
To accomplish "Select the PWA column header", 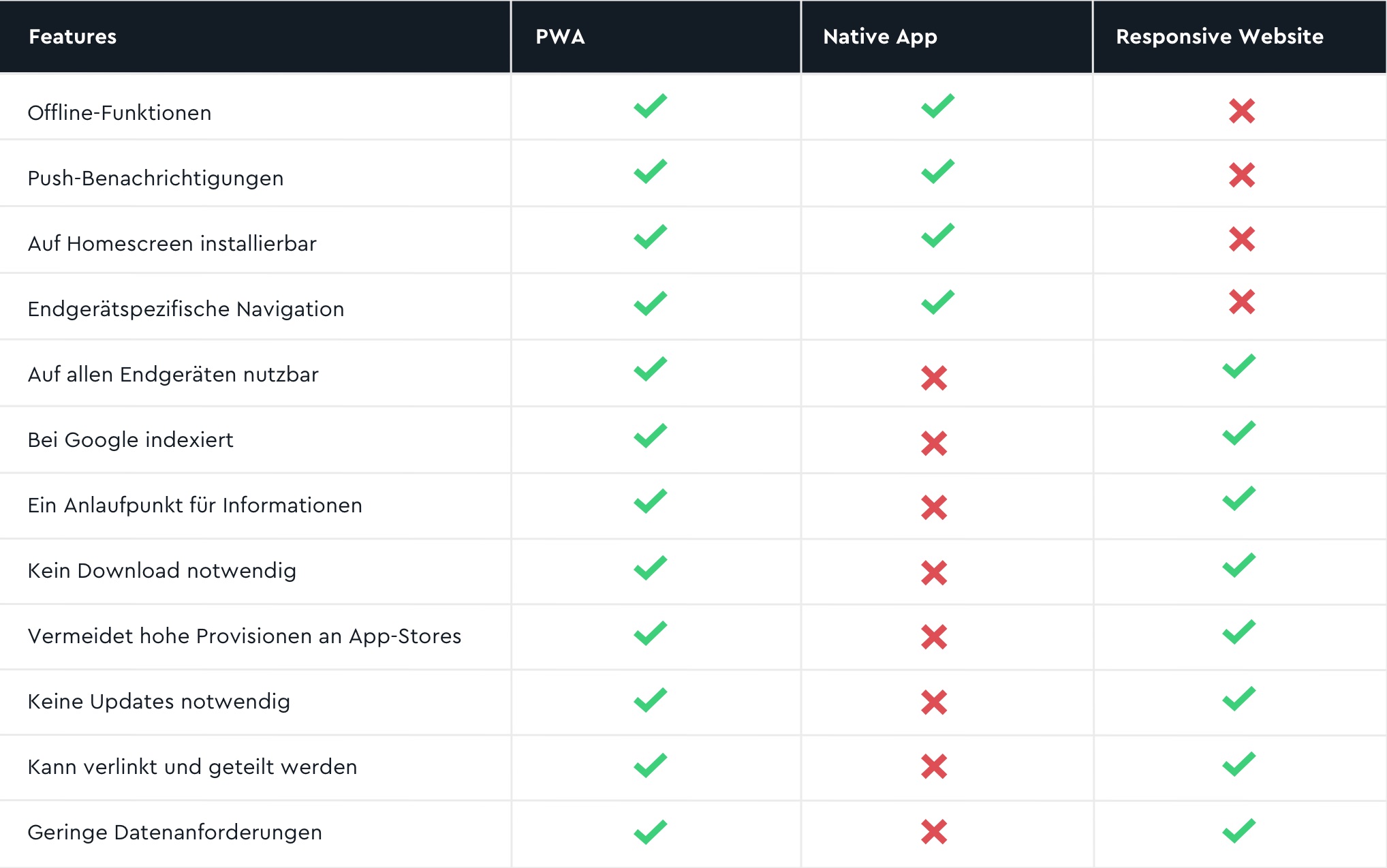I will pyautogui.click(x=560, y=37).
